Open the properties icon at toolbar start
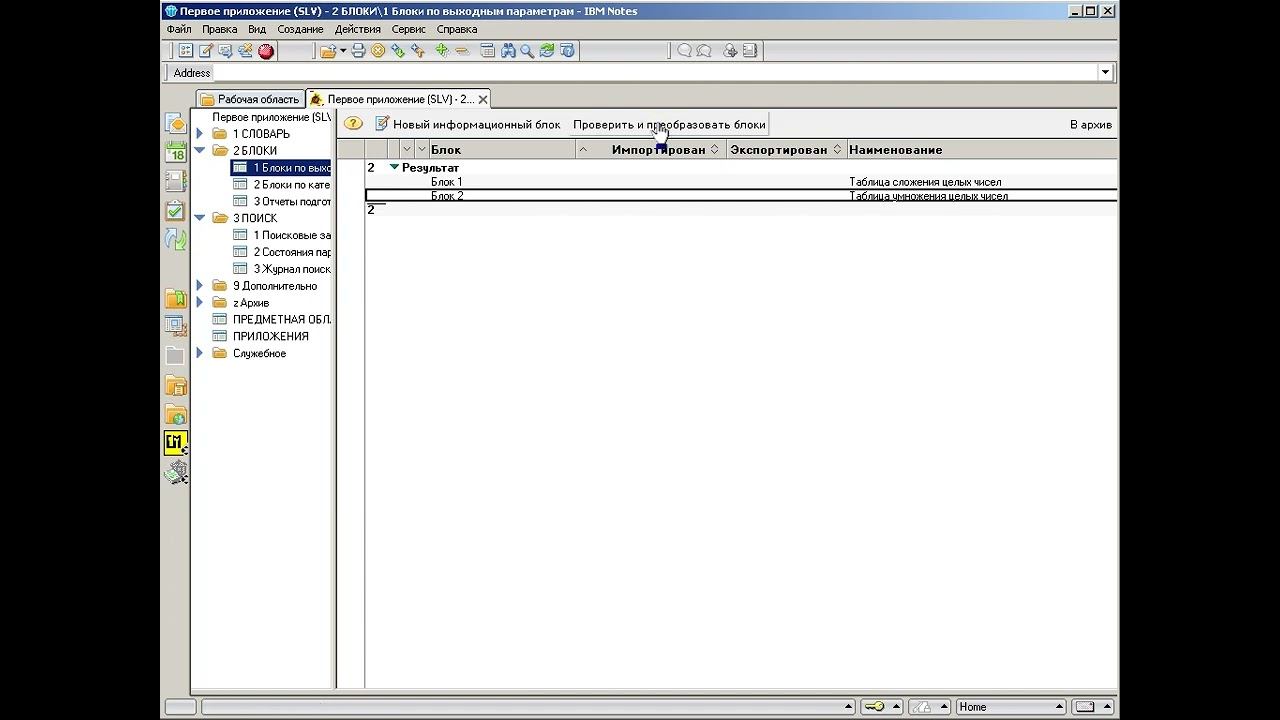Viewport: 1280px width, 720px height. click(x=186, y=51)
